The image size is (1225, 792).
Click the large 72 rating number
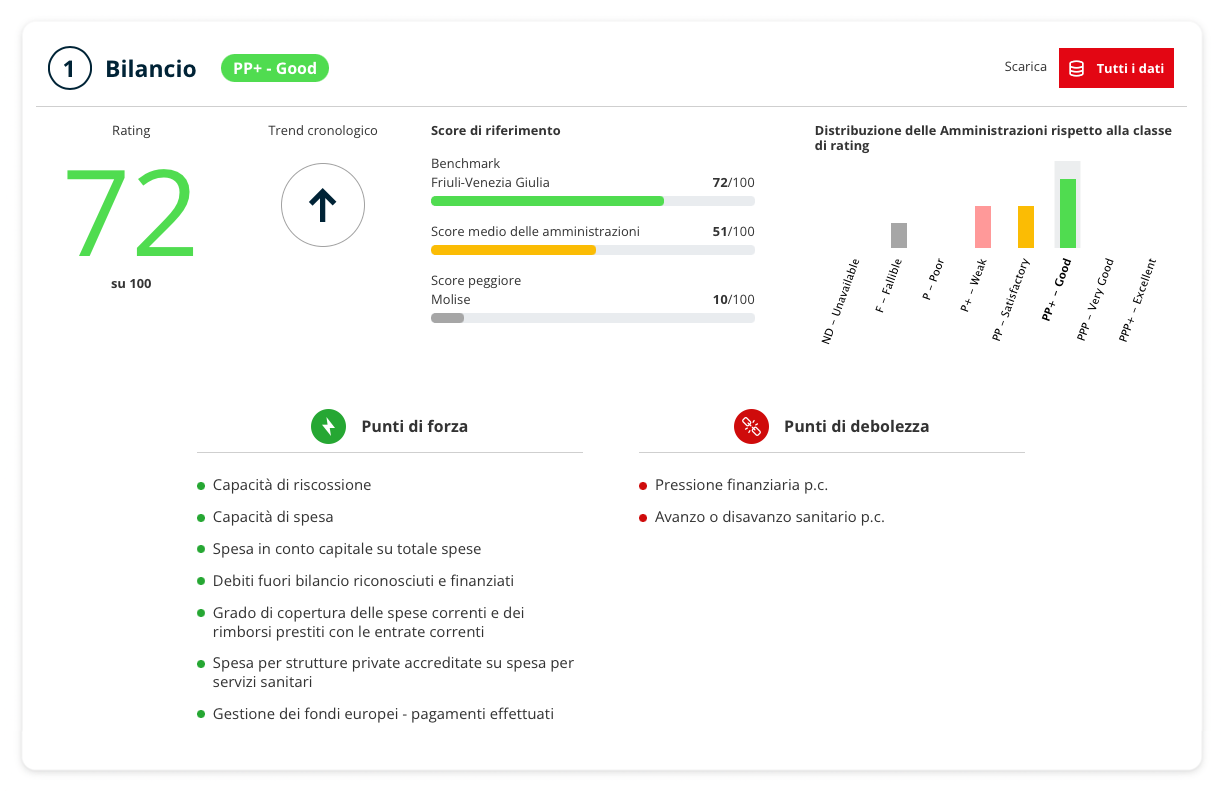pyautogui.click(x=130, y=214)
